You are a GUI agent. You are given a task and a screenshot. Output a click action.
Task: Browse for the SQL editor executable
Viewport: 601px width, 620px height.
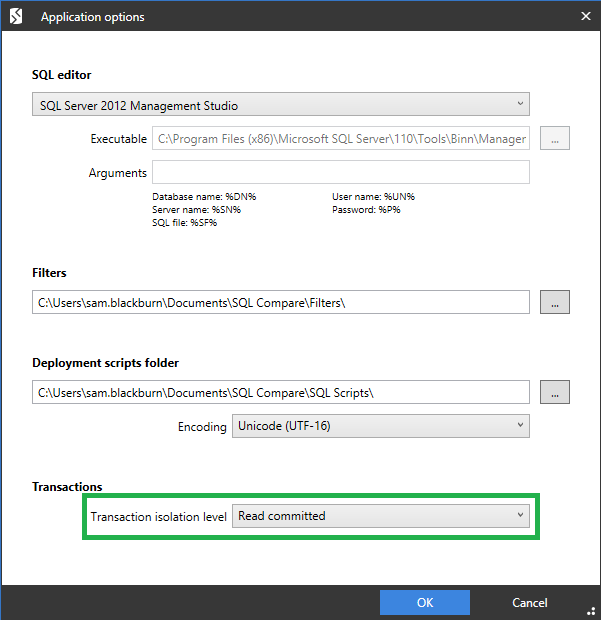point(555,139)
